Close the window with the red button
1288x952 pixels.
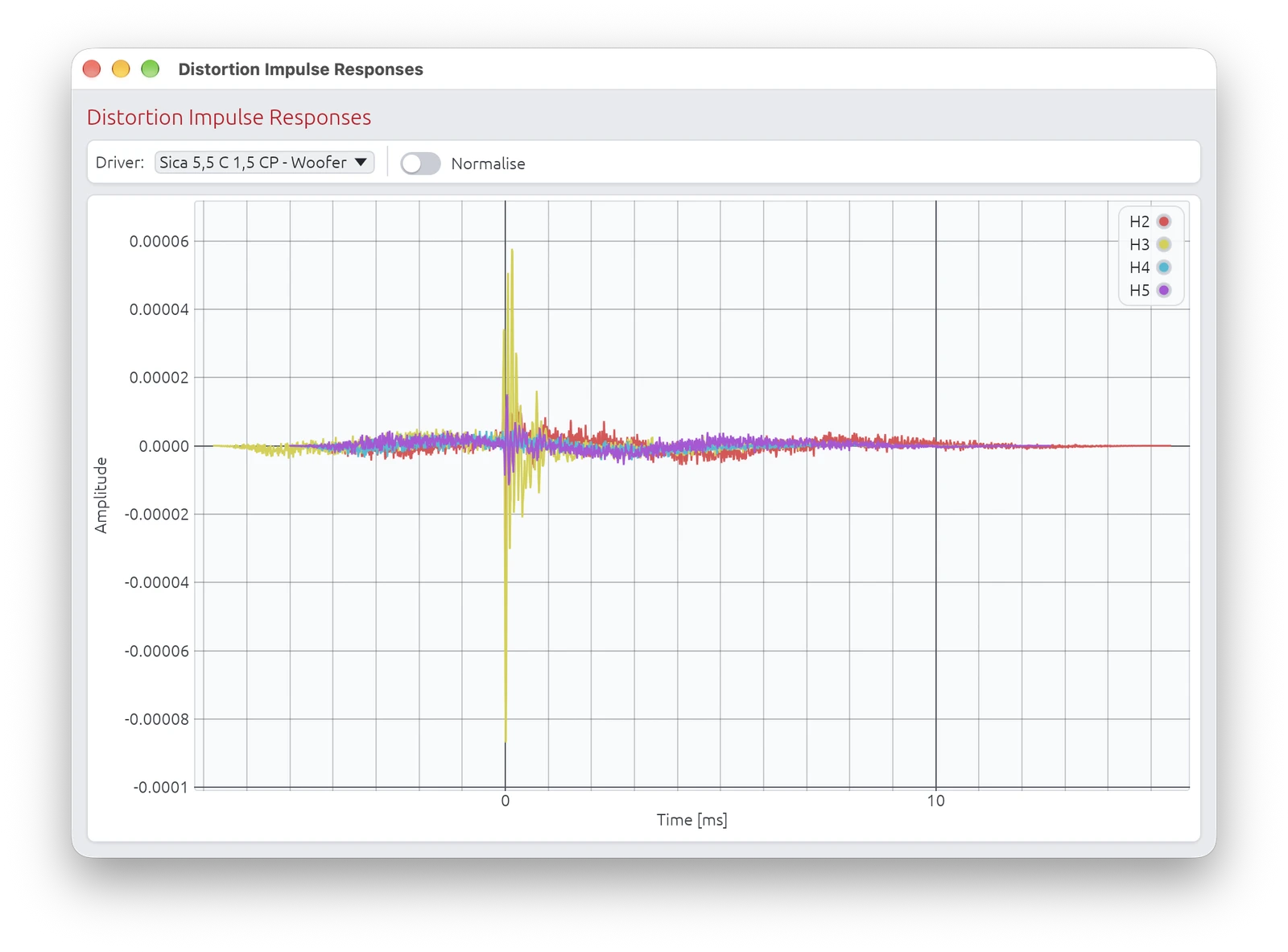92,69
